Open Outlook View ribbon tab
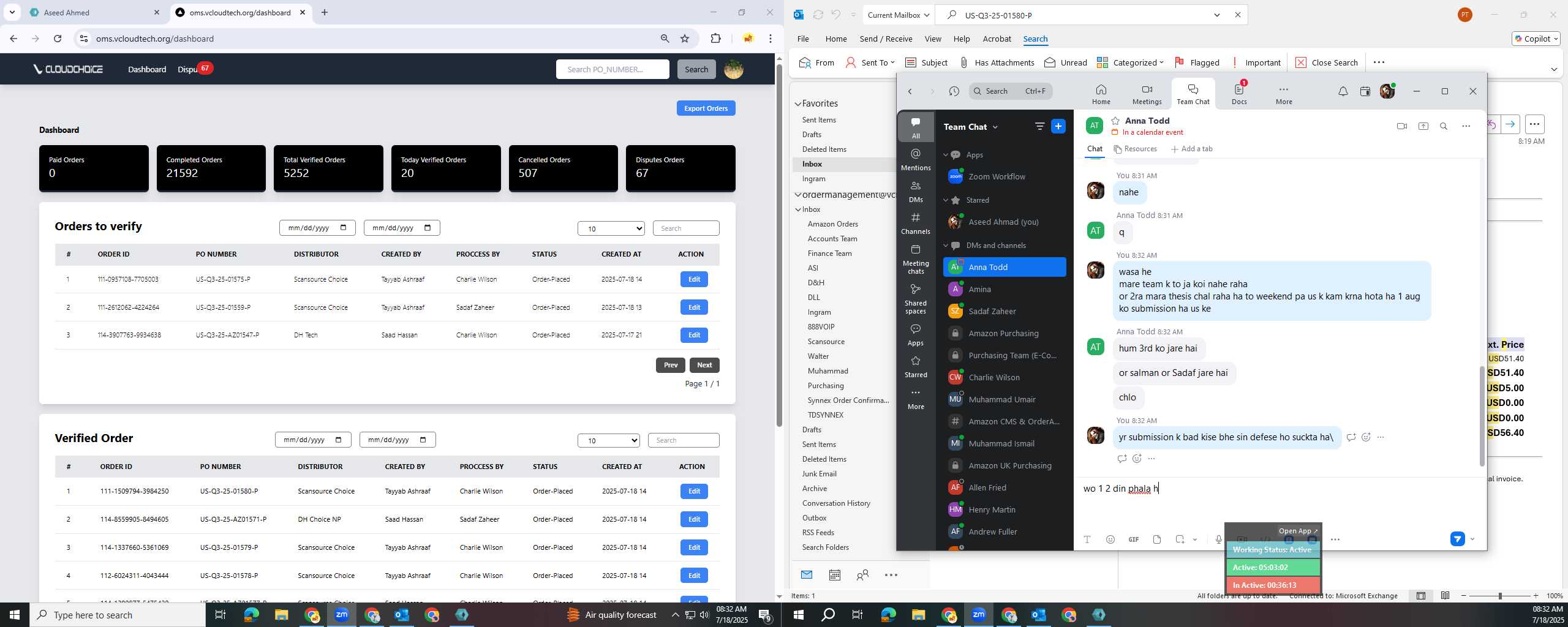1568x627 pixels. pos(933,39)
